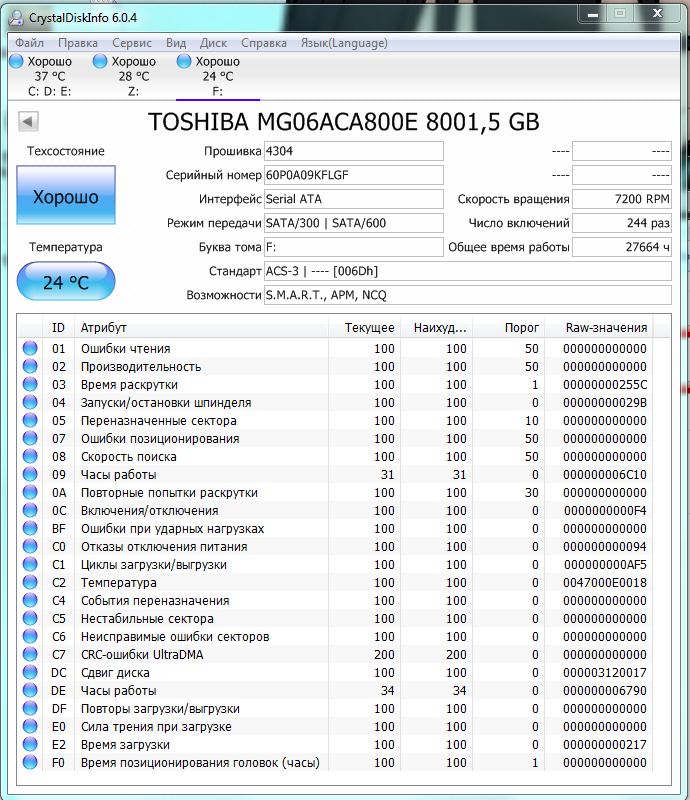The width and height of the screenshot is (690, 800).
Task: Select the 37 °C disk tab
Action: (x=50, y=77)
